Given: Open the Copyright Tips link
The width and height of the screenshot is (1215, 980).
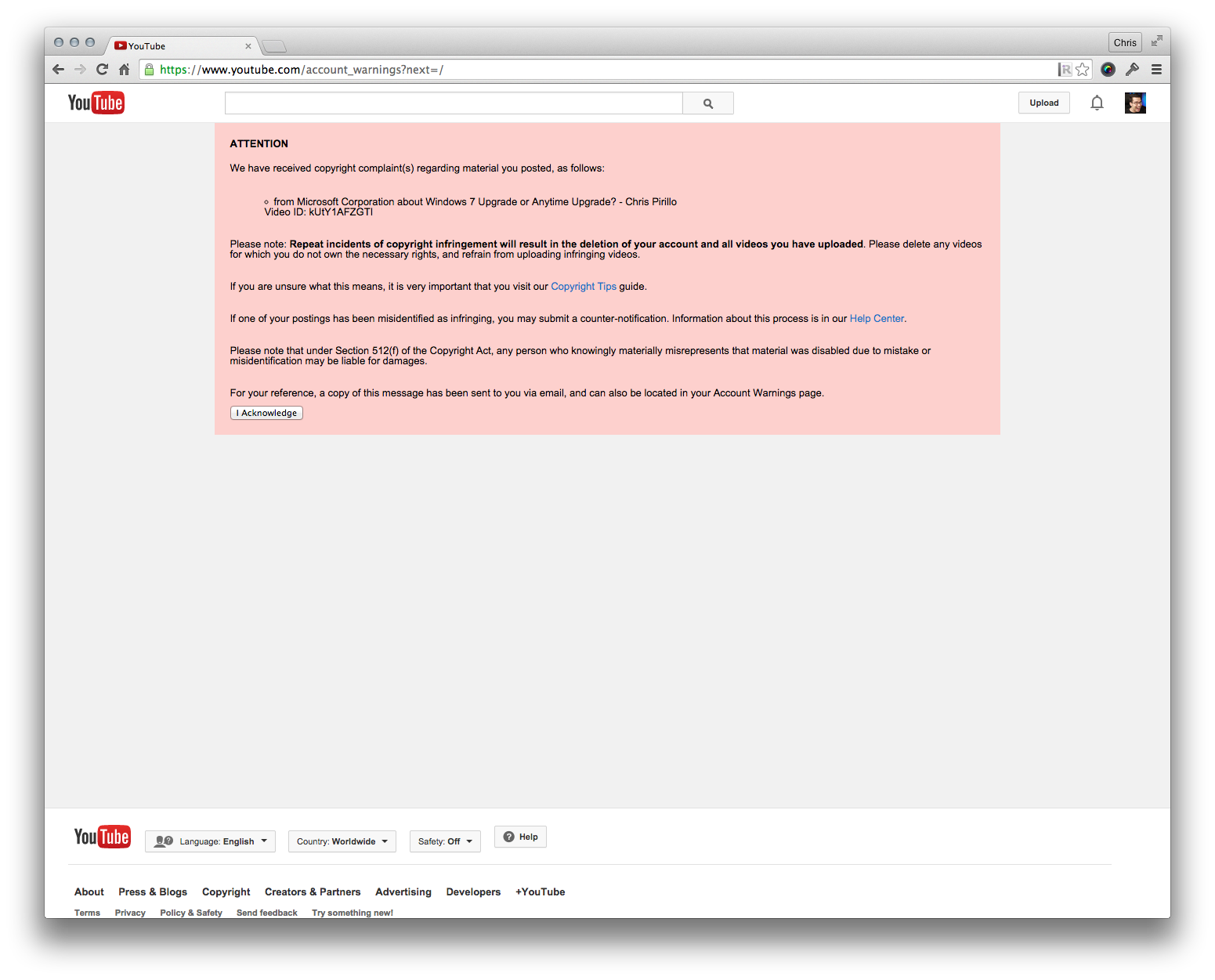Looking at the screenshot, I should pyautogui.click(x=584, y=287).
